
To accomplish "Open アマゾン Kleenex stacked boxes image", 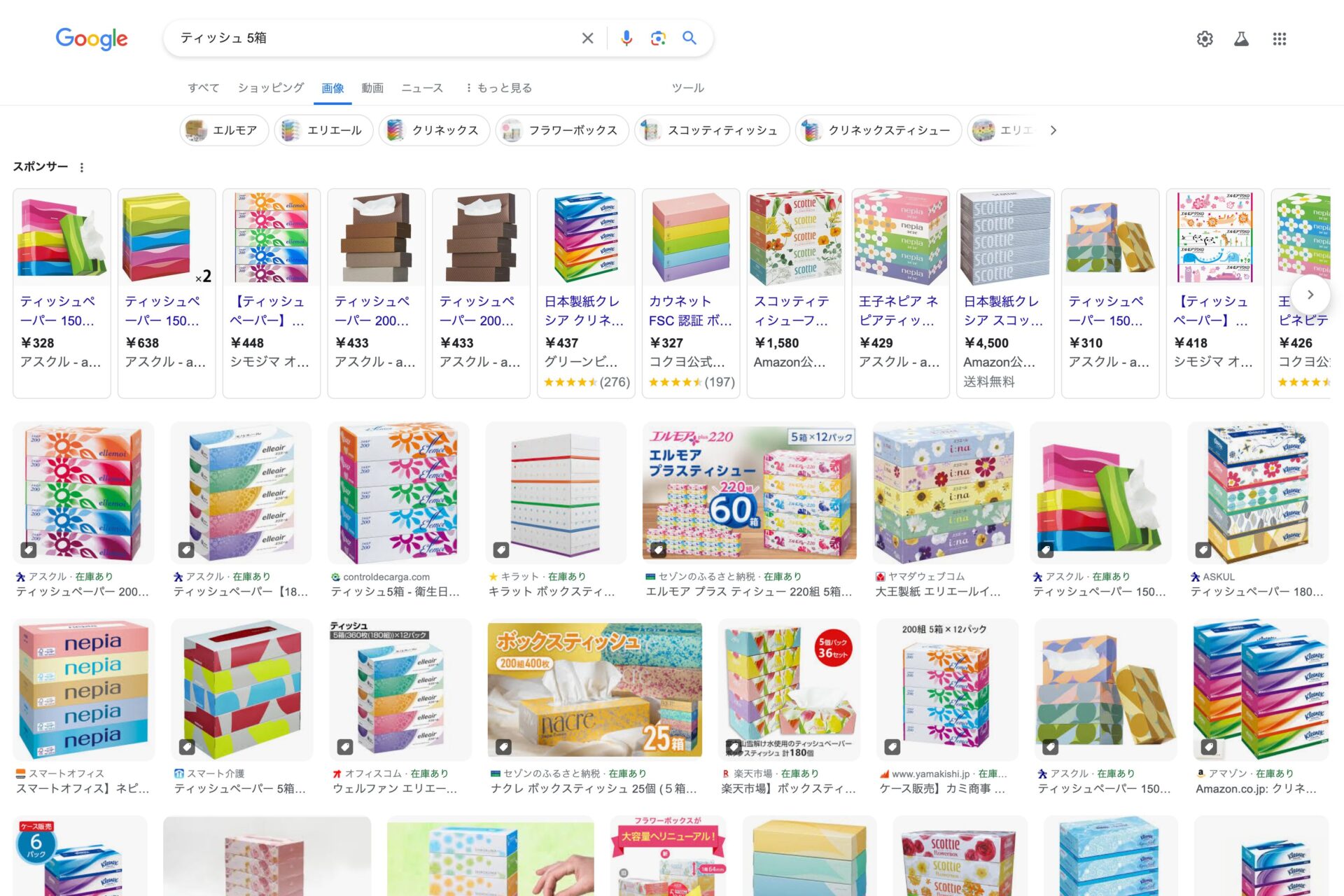I will [x=1261, y=689].
